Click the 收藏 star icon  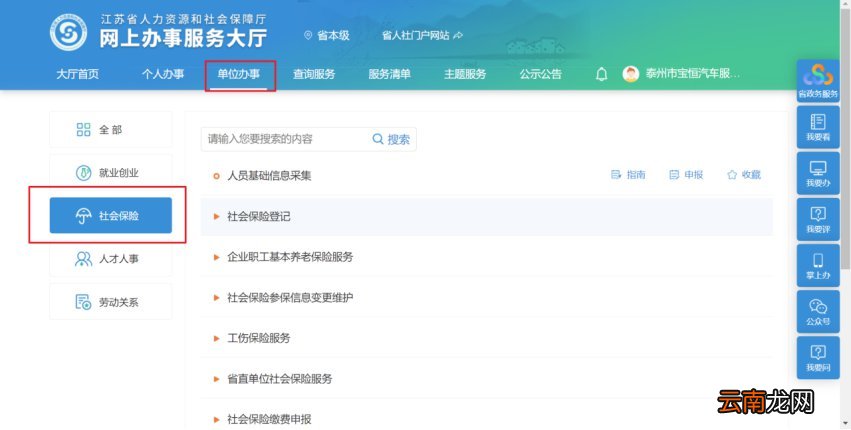click(732, 175)
